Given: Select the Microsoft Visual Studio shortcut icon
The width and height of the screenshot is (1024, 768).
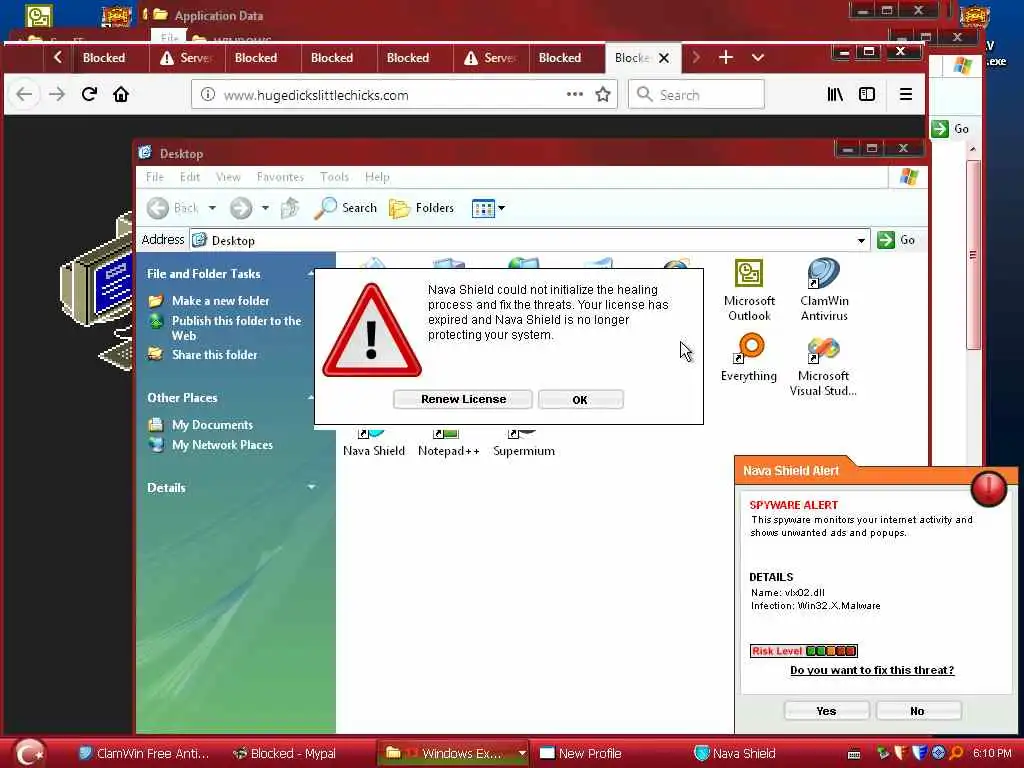Looking at the screenshot, I should tap(823, 367).
